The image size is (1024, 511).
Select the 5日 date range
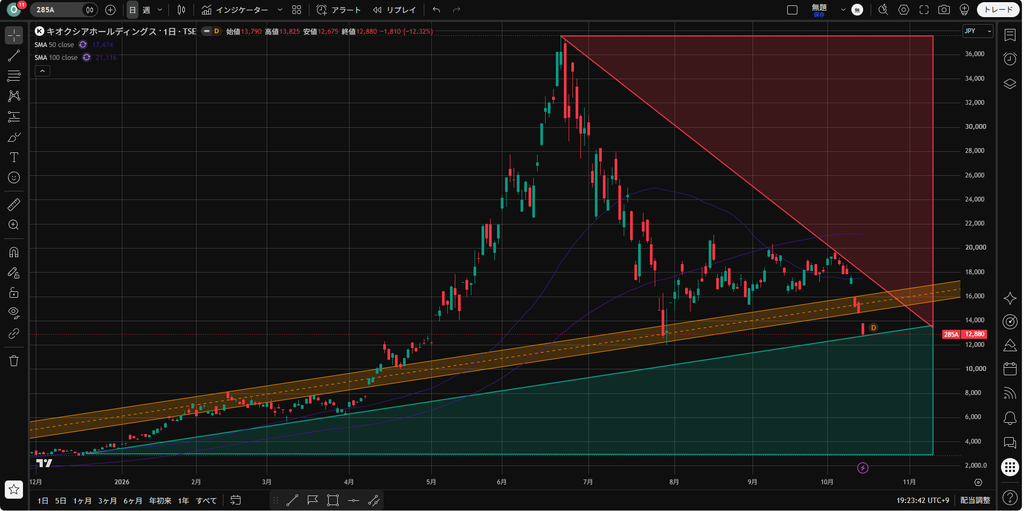pyautogui.click(x=61, y=501)
